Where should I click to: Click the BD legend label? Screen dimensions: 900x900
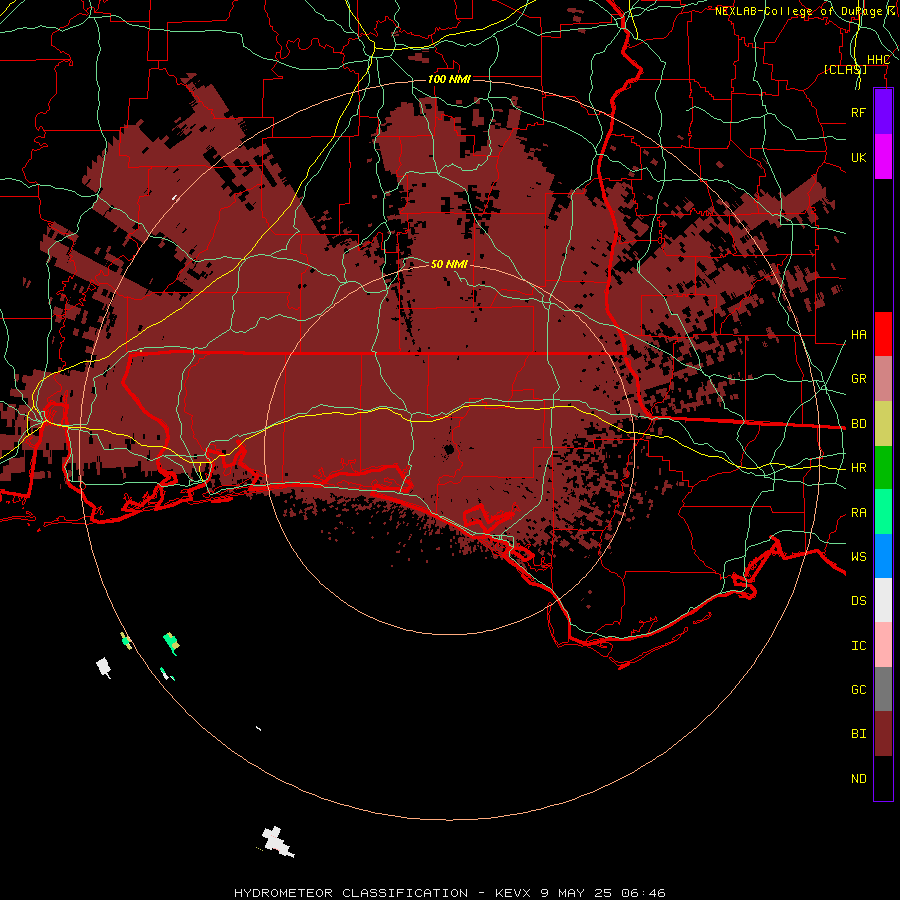859,424
